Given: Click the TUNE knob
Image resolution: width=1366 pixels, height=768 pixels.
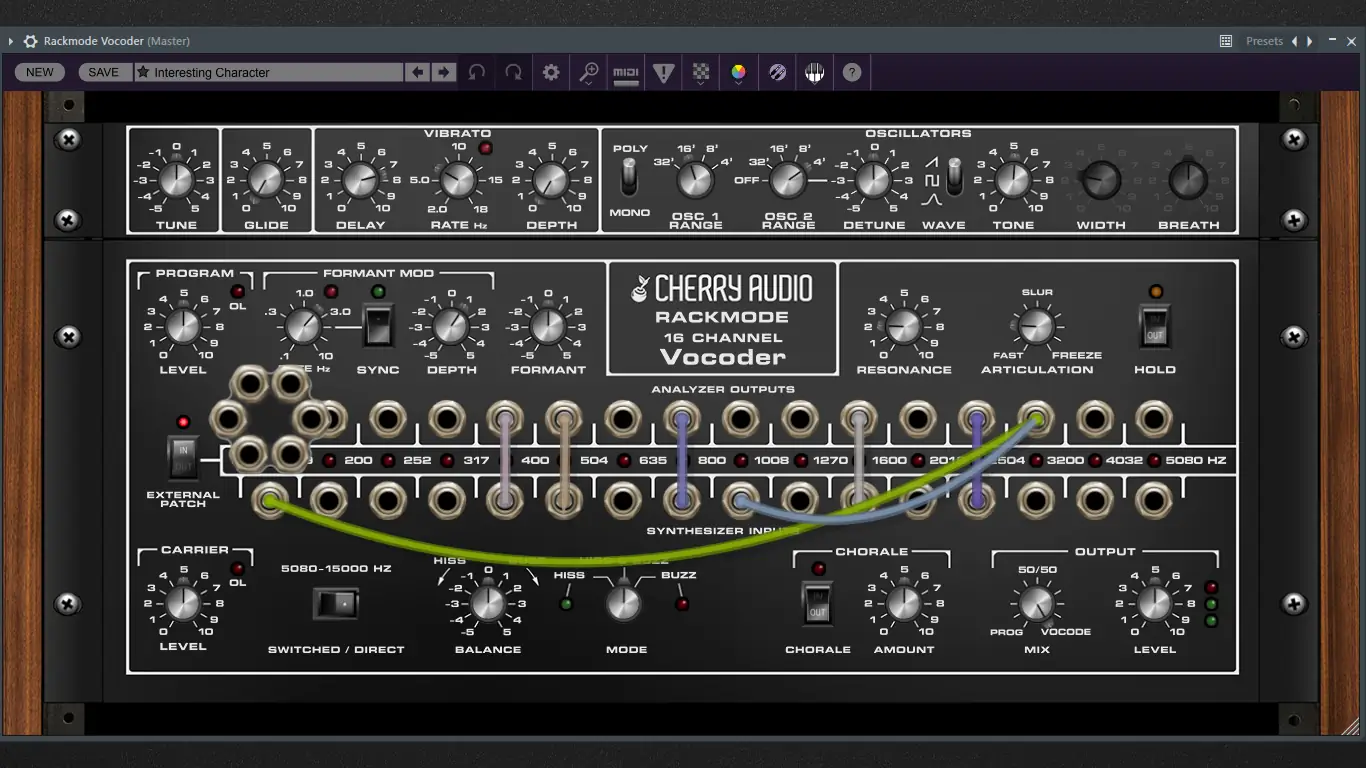Looking at the screenshot, I should [176, 181].
